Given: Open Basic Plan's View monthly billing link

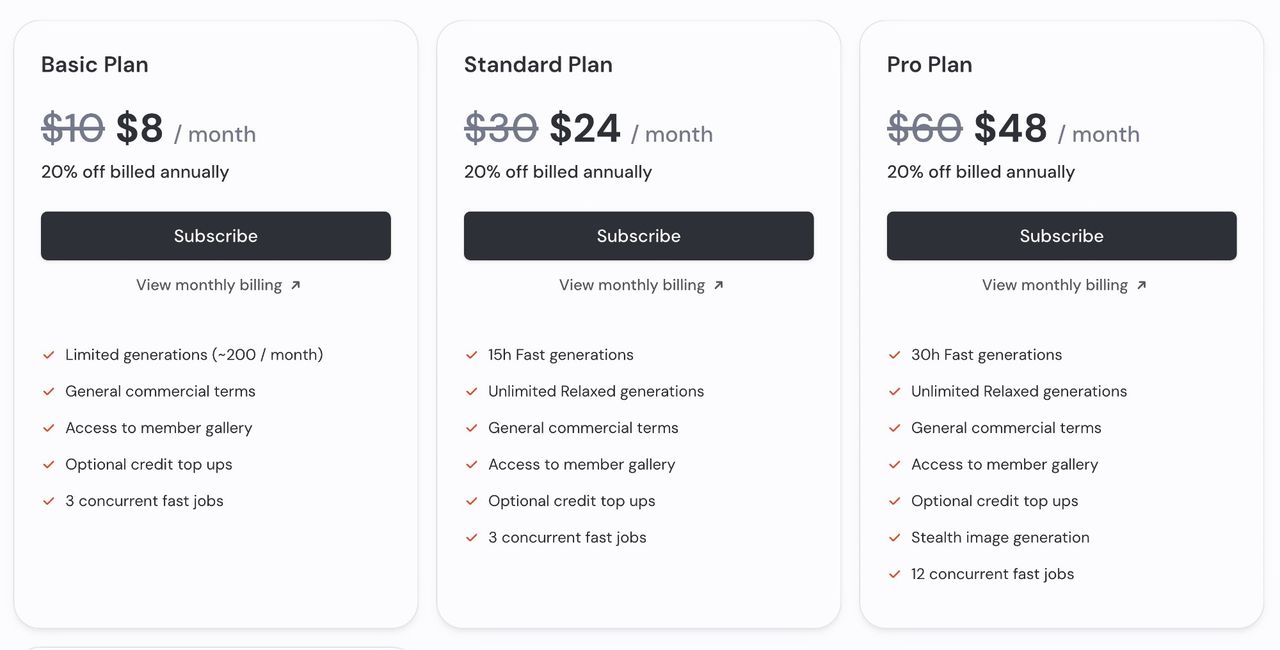Looking at the screenshot, I should (209, 285).
